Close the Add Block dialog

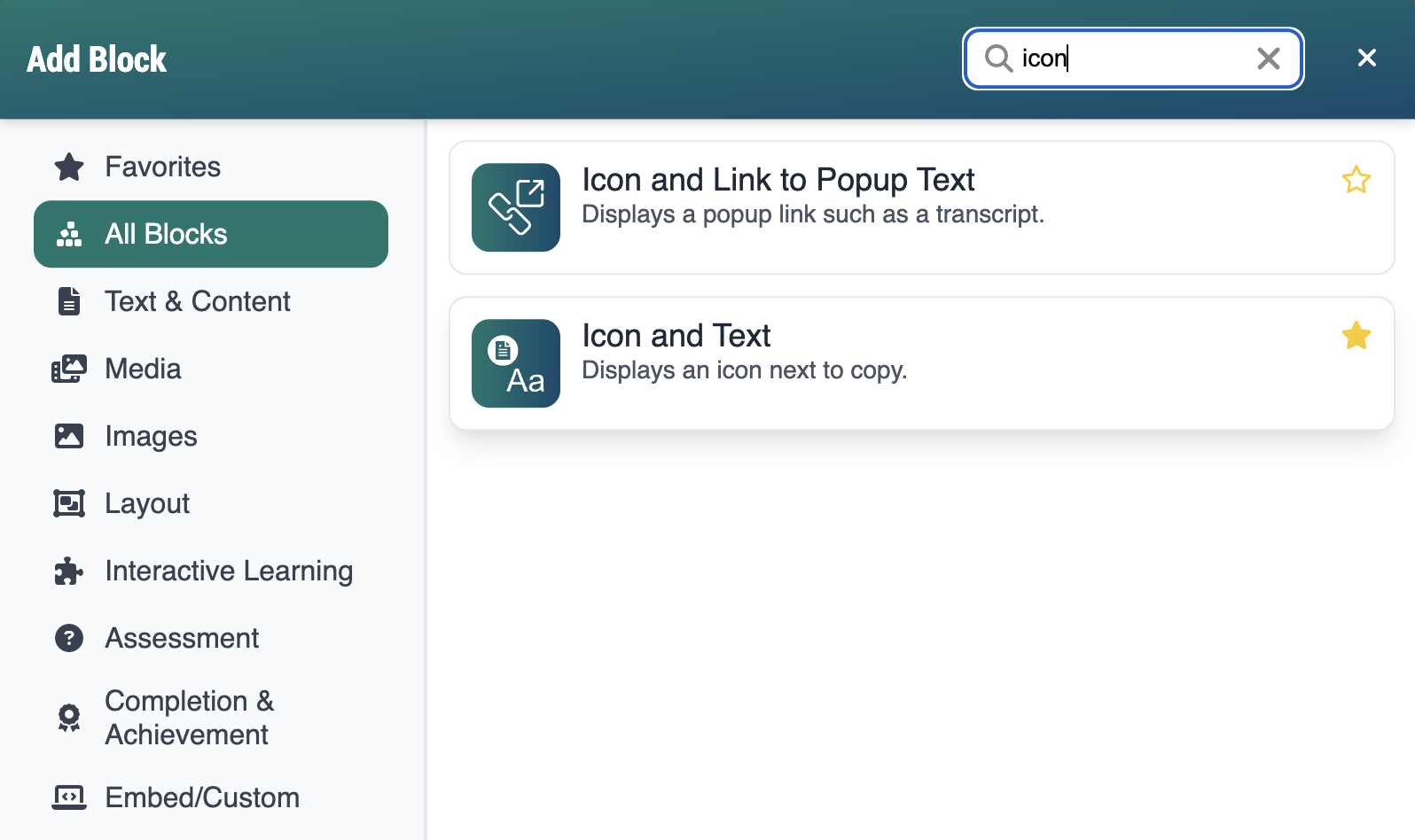1367,58
